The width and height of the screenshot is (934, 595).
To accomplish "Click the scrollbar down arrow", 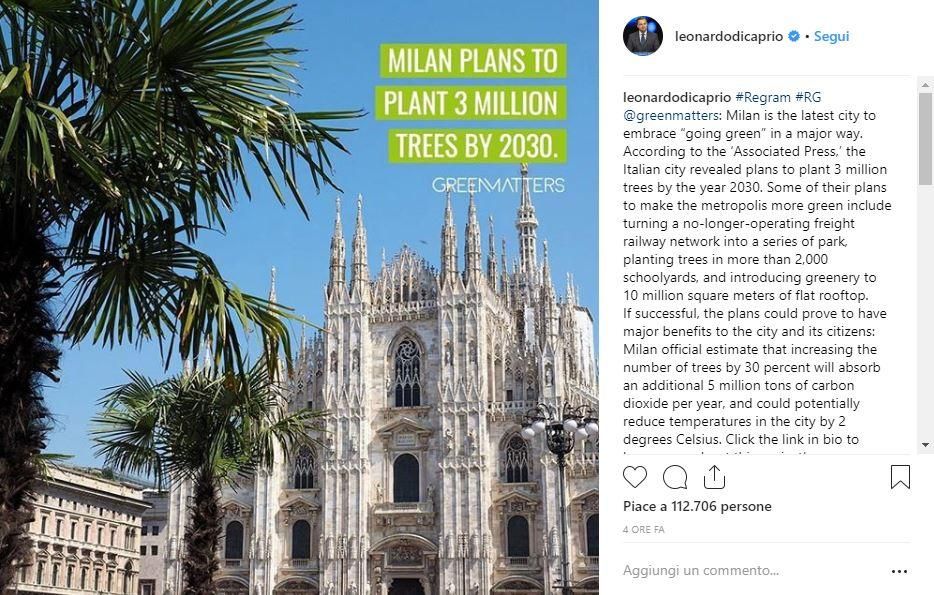I will click(925, 445).
